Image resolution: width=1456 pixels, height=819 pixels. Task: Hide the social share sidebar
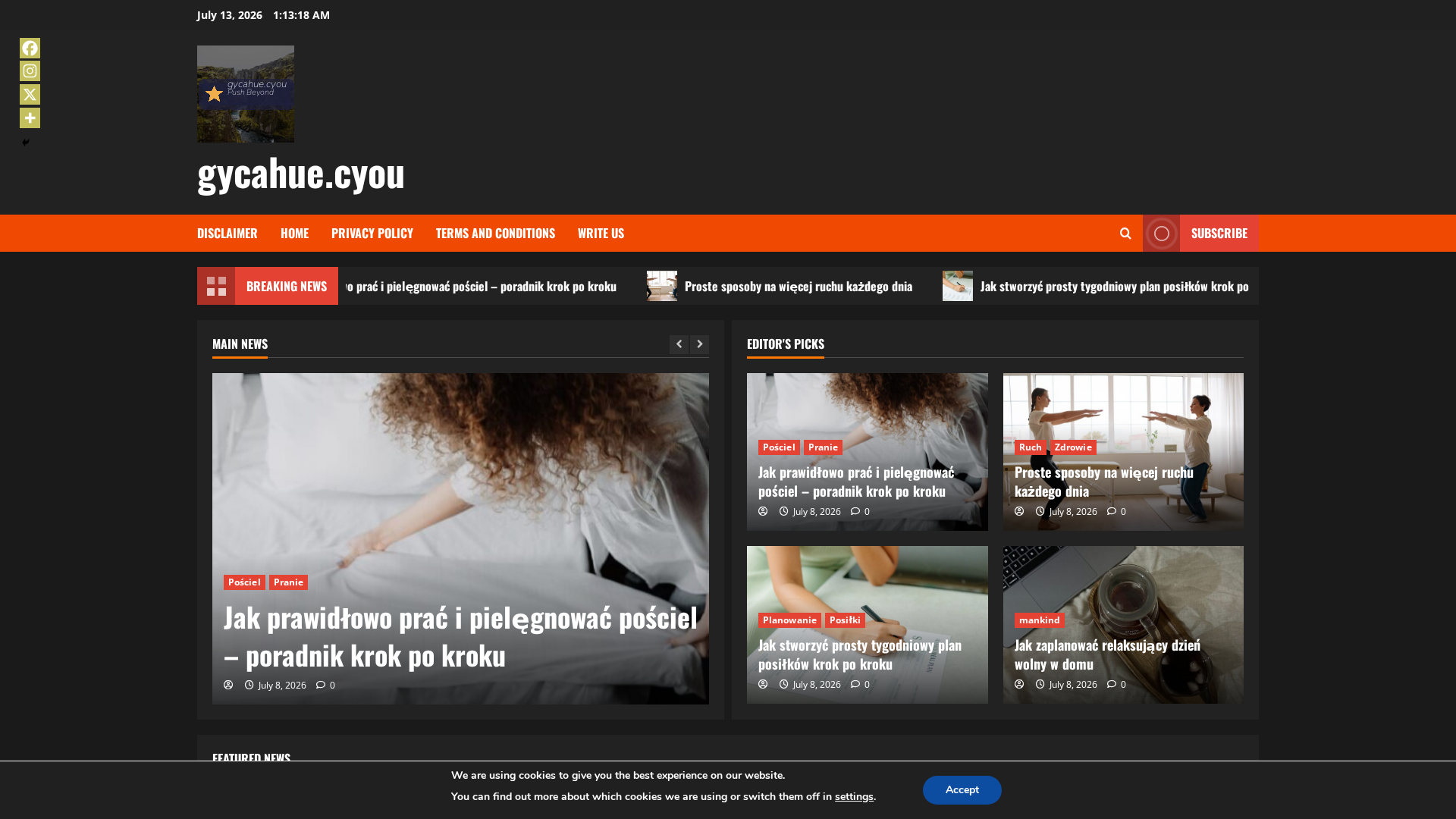tap(26, 143)
